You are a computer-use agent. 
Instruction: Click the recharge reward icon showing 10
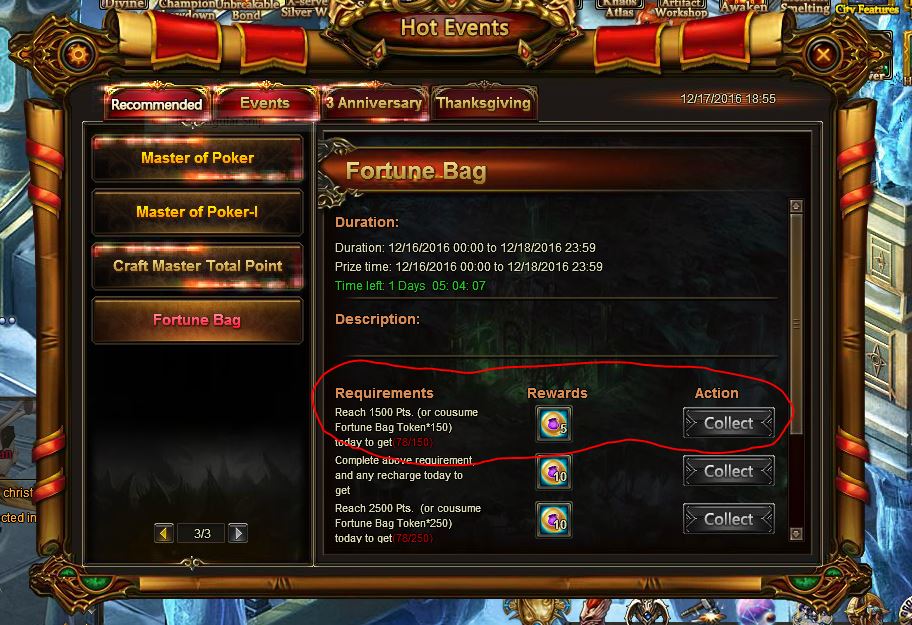[x=553, y=472]
